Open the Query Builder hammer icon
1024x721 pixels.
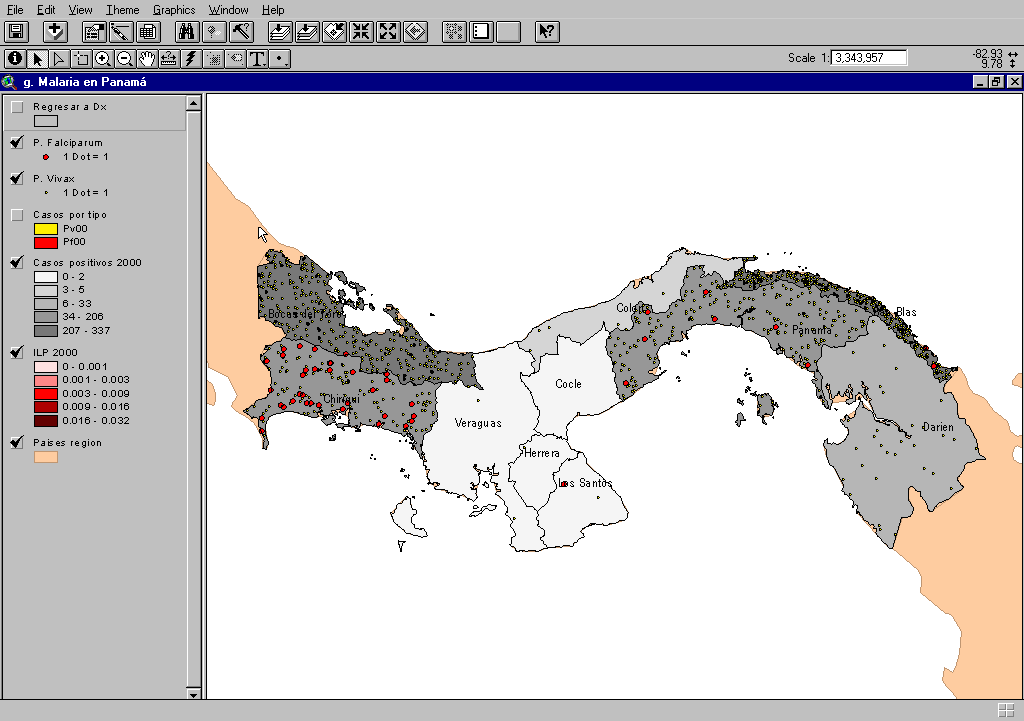(240, 31)
